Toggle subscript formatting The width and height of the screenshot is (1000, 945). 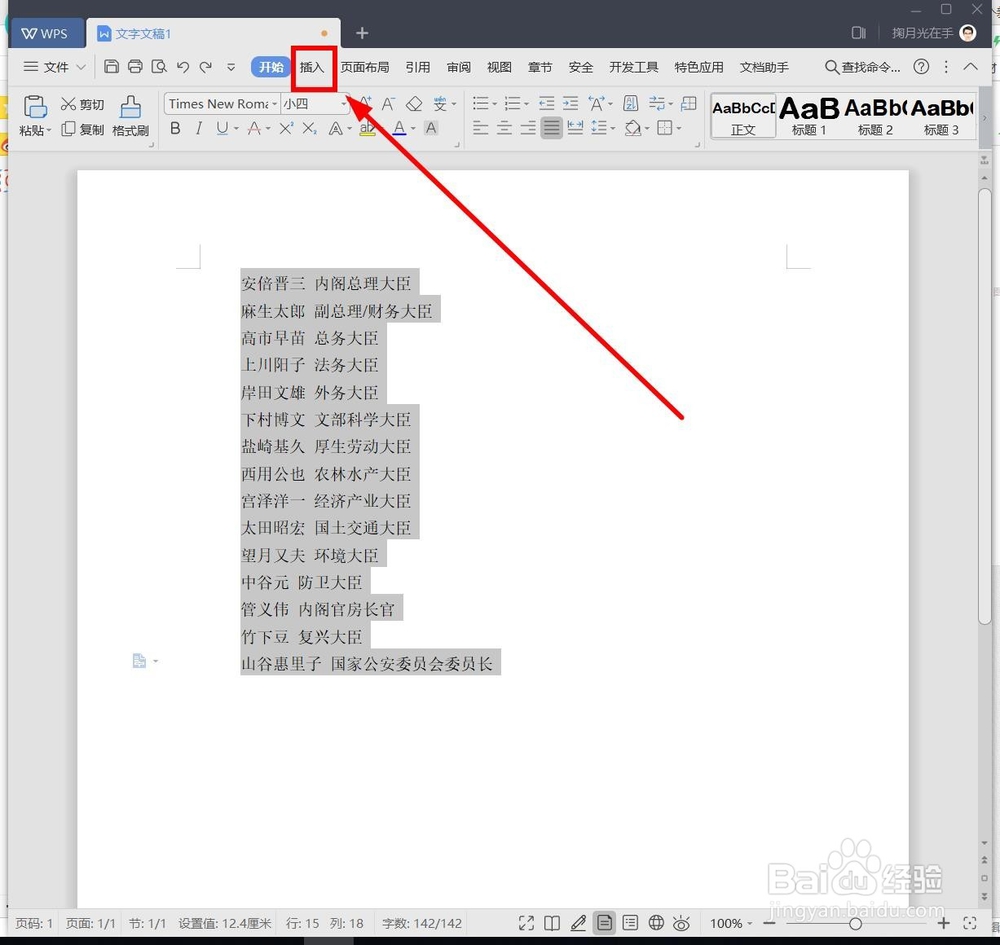tap(309, 129)
